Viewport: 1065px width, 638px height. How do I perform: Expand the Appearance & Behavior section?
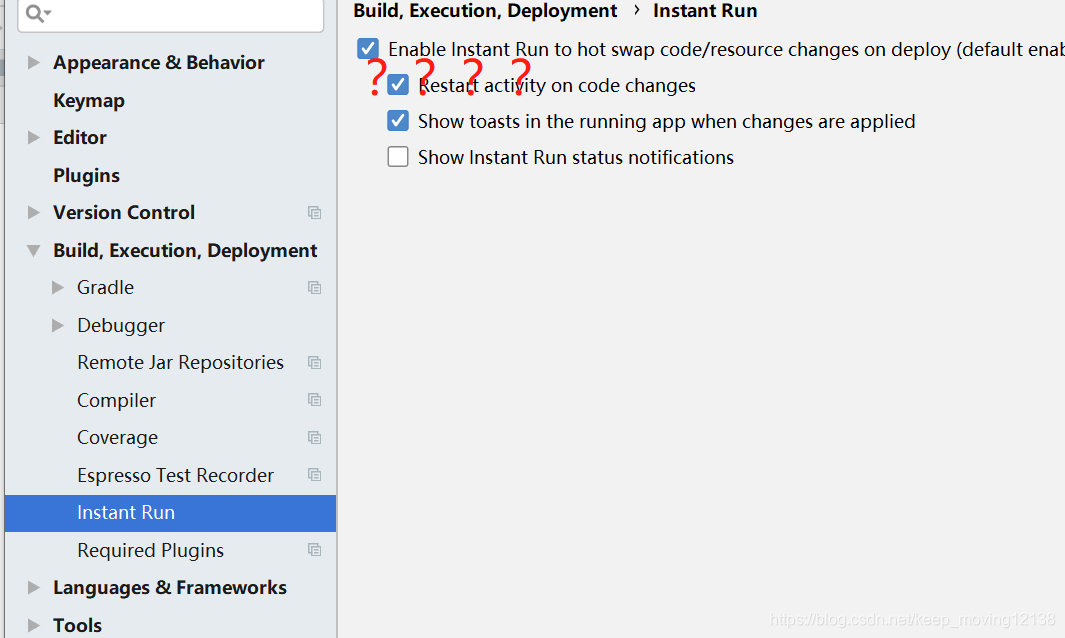click(x=33, y=62)
